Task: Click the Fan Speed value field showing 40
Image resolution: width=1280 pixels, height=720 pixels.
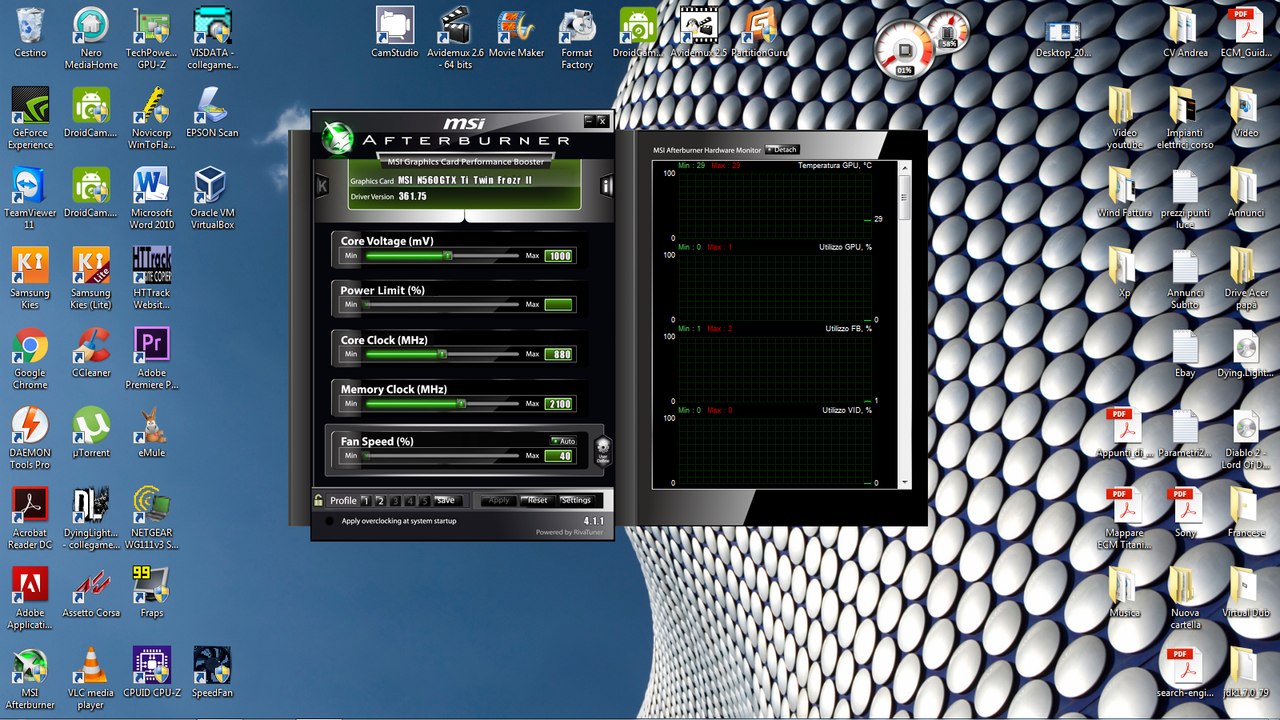Action: click(x=559, y=456)
